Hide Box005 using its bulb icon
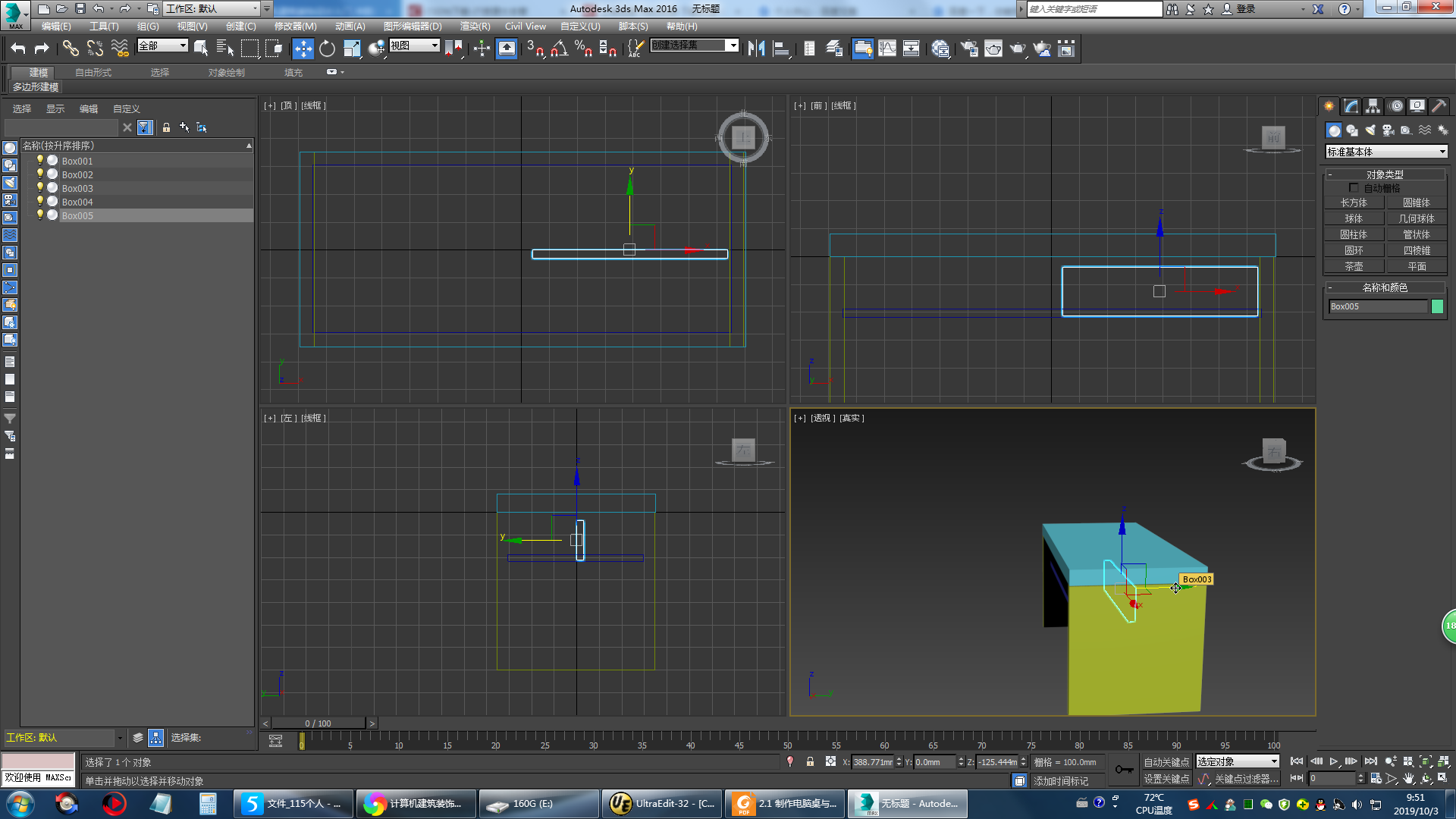The height and width of the screenshot is (819, 1456). pos(40,215)
